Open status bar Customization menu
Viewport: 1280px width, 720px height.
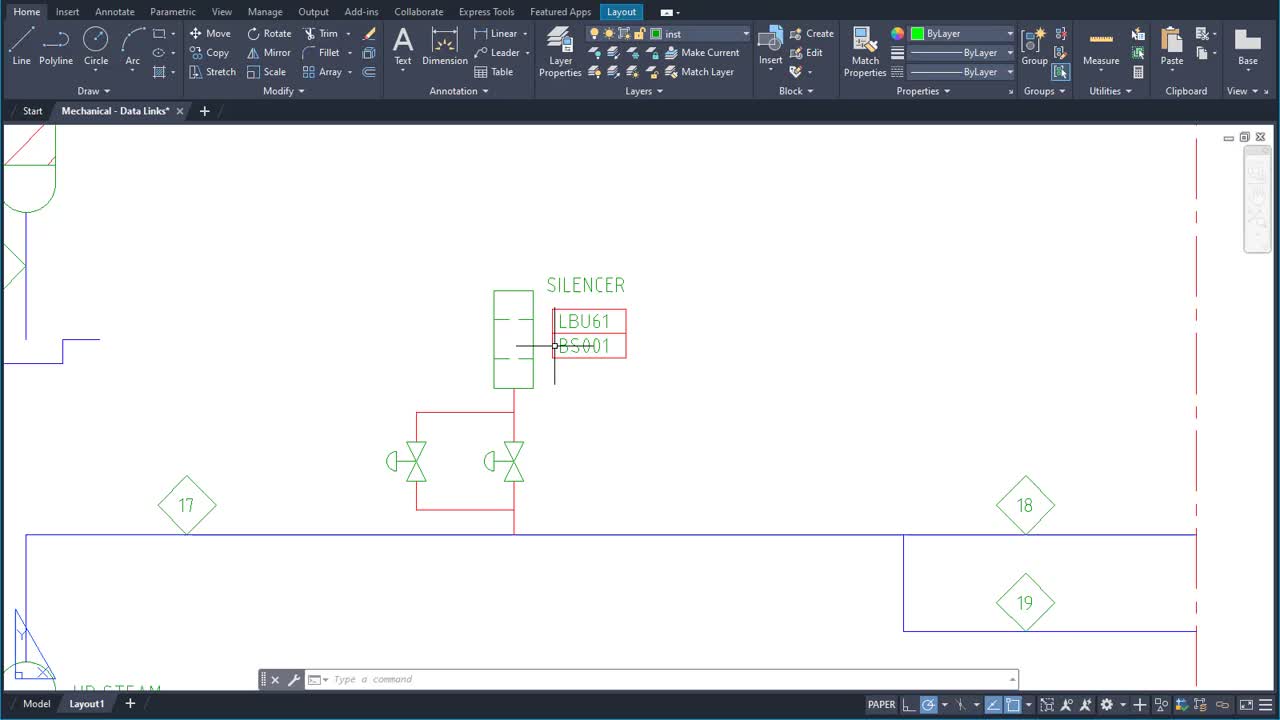point(1265,705)
